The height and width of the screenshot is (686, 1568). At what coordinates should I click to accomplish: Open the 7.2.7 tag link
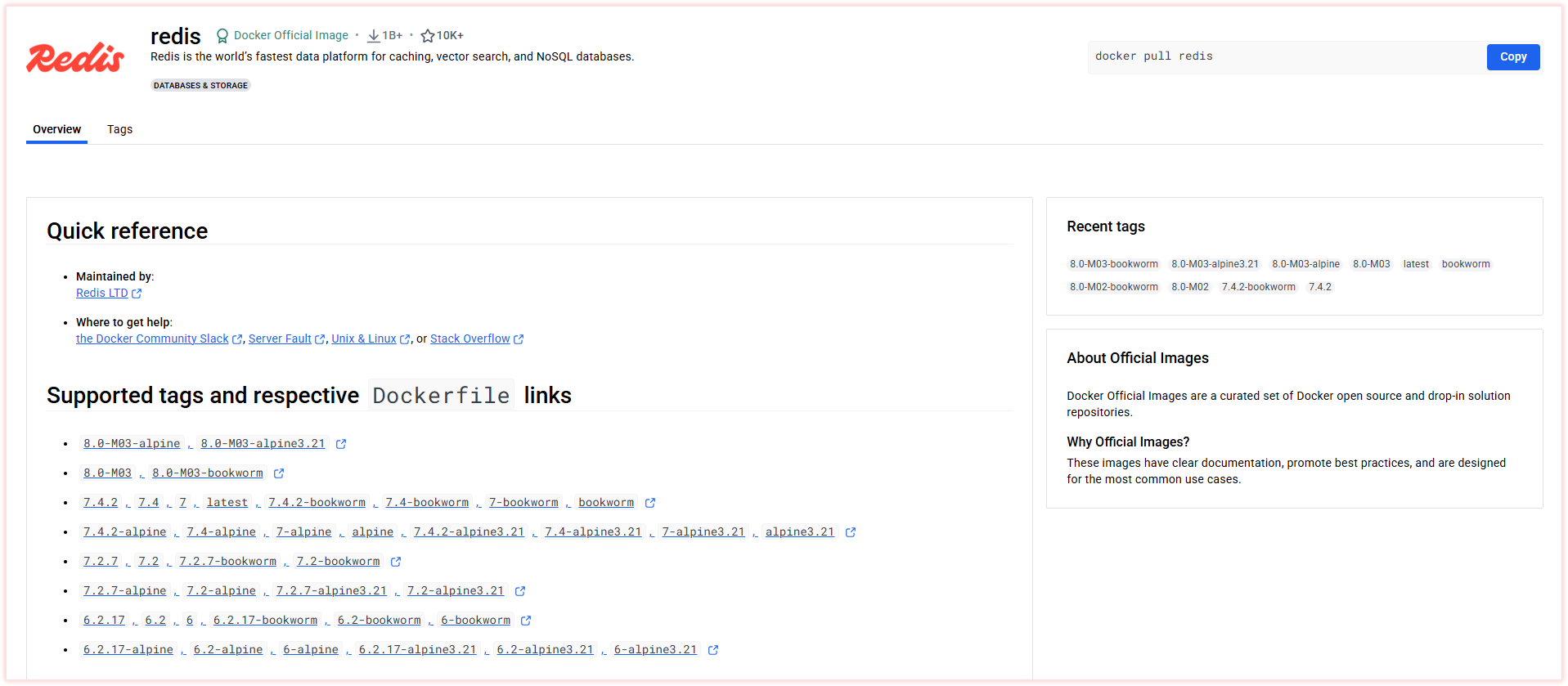pyautogui.click(x=101, y=561)
